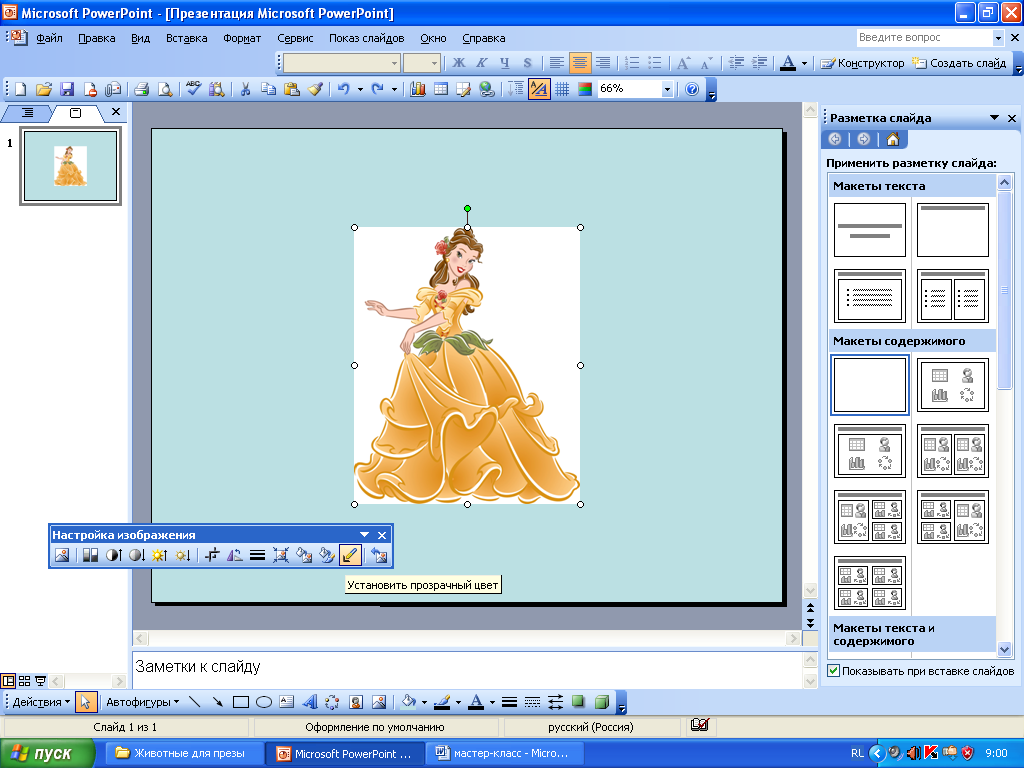The height and width of the screenshot is (768, 1024).
Task: Open Line Style in picture toolbar
Action: click(x=257, y=556)
